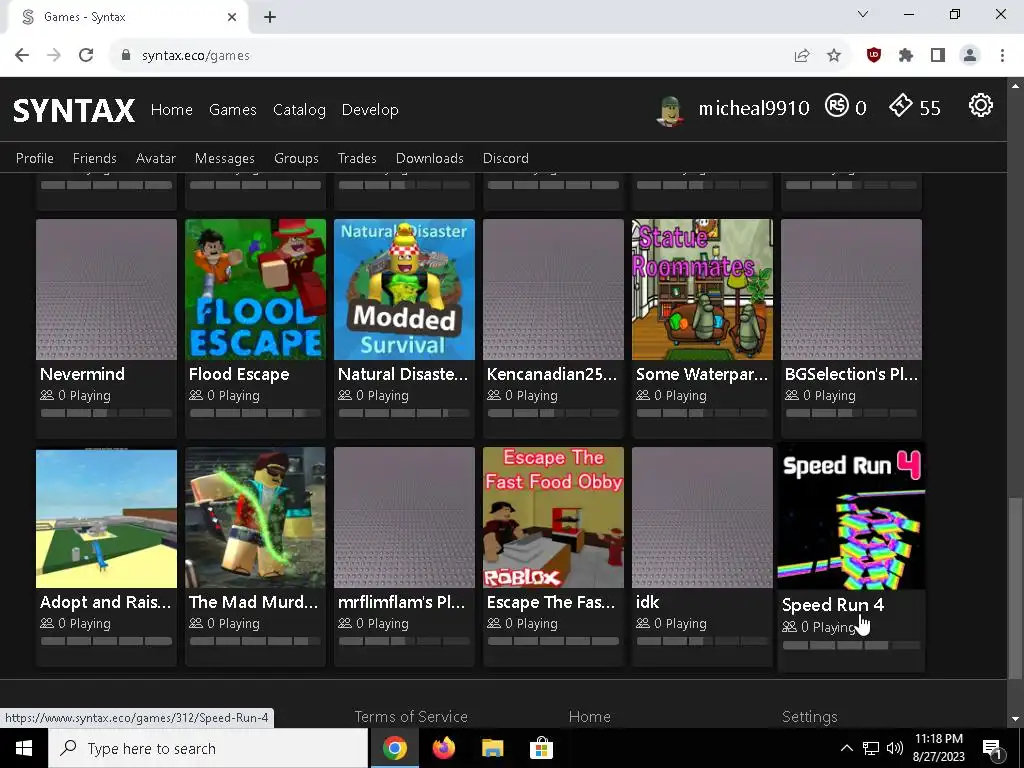Expand the tab search chevron in title bar
1024x768 pixels.
point(863,14)
